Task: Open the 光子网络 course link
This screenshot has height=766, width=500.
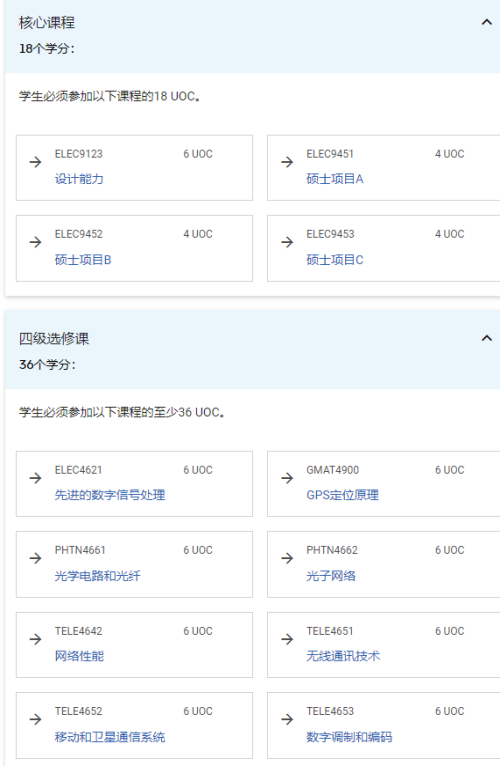Action: 331,575
